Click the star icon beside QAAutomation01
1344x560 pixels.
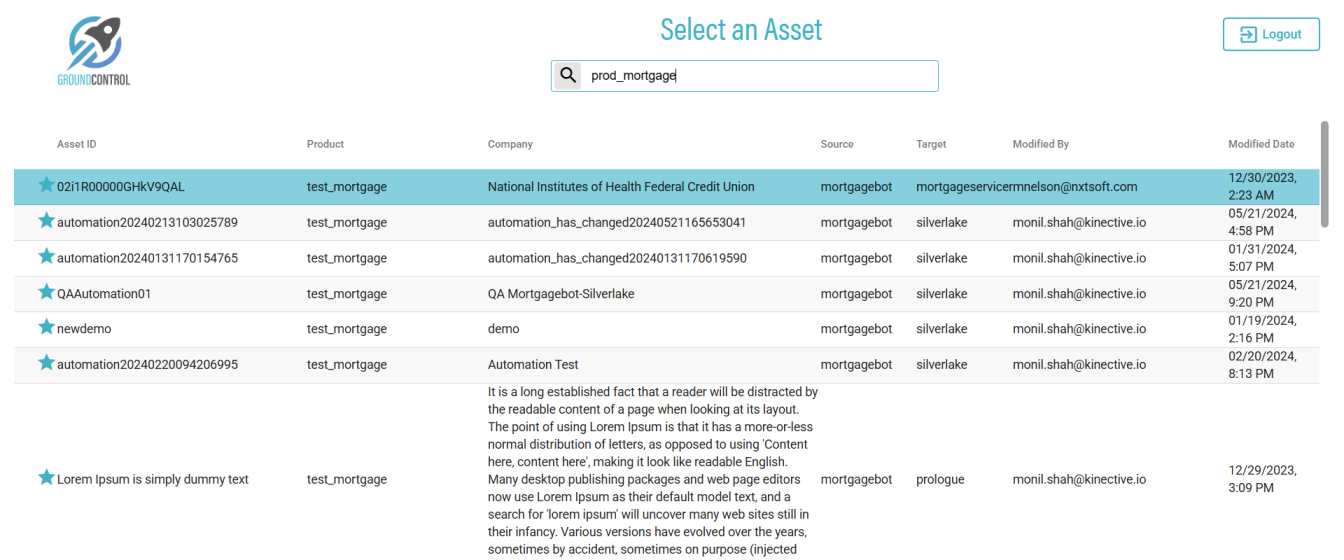(46, 293)
